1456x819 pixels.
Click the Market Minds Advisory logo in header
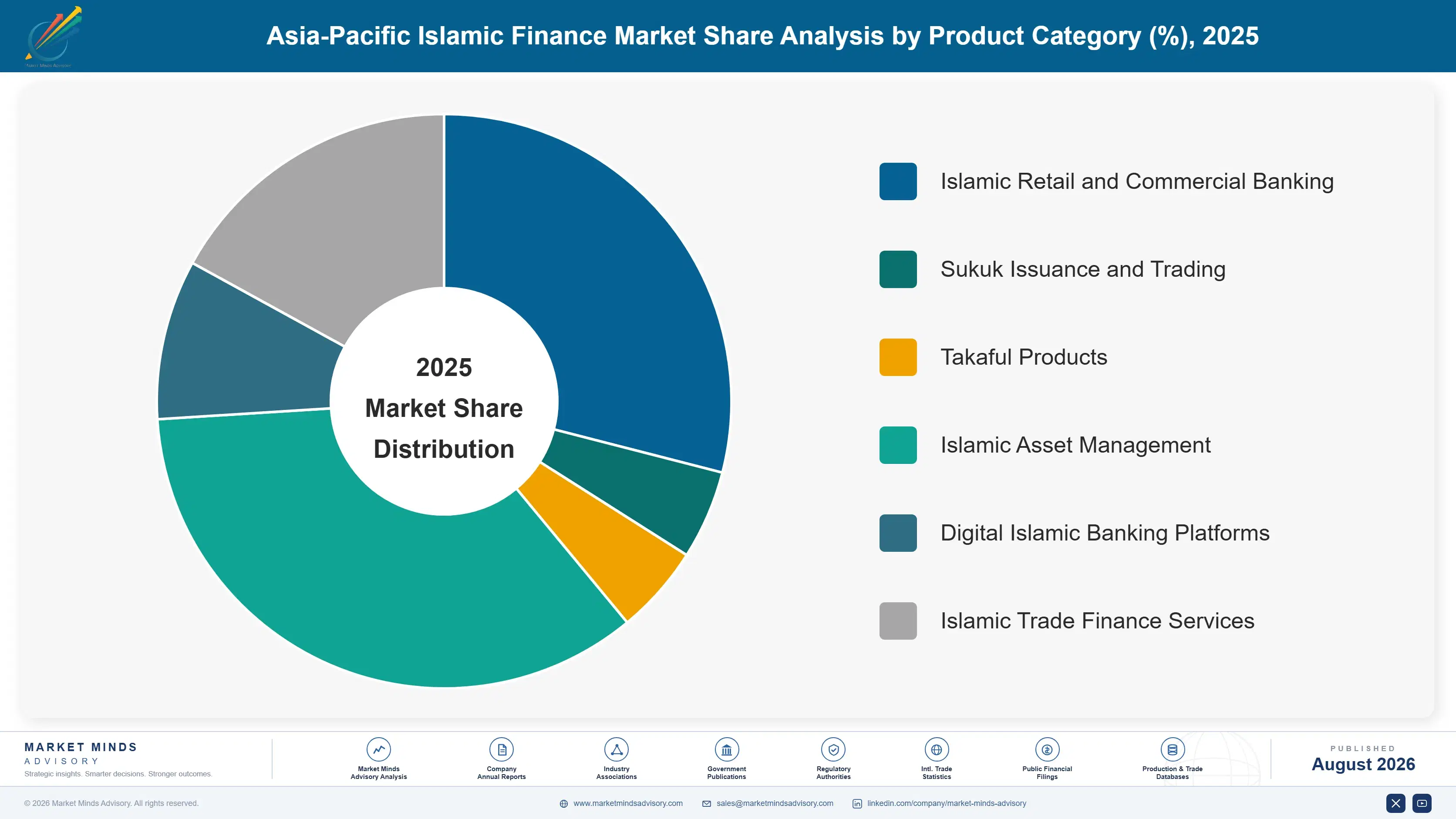click(x=54, y=37)
